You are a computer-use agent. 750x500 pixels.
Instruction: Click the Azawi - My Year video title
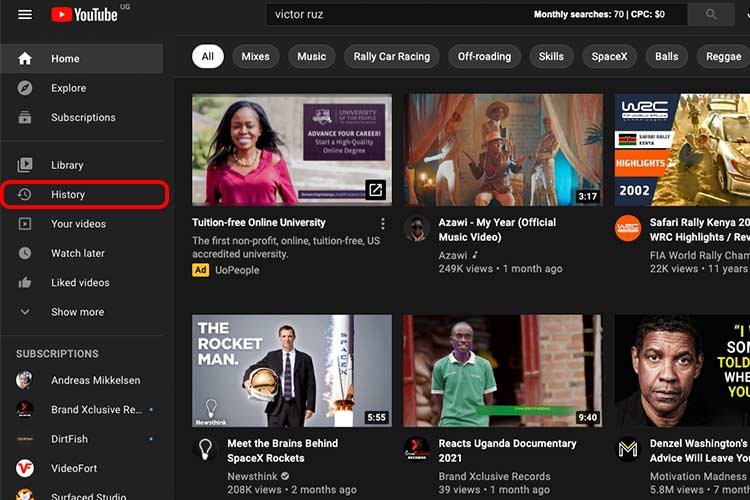point(497,230)
